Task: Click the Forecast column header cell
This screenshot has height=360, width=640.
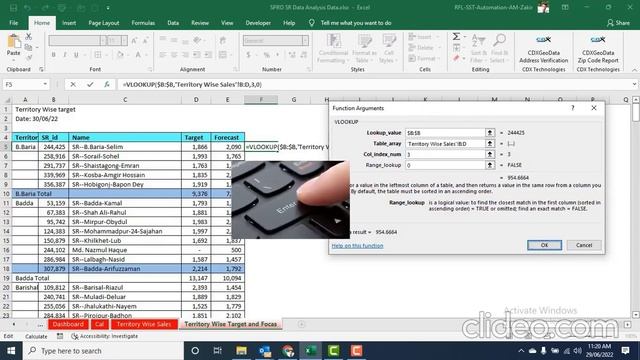Action: [227, 138]
